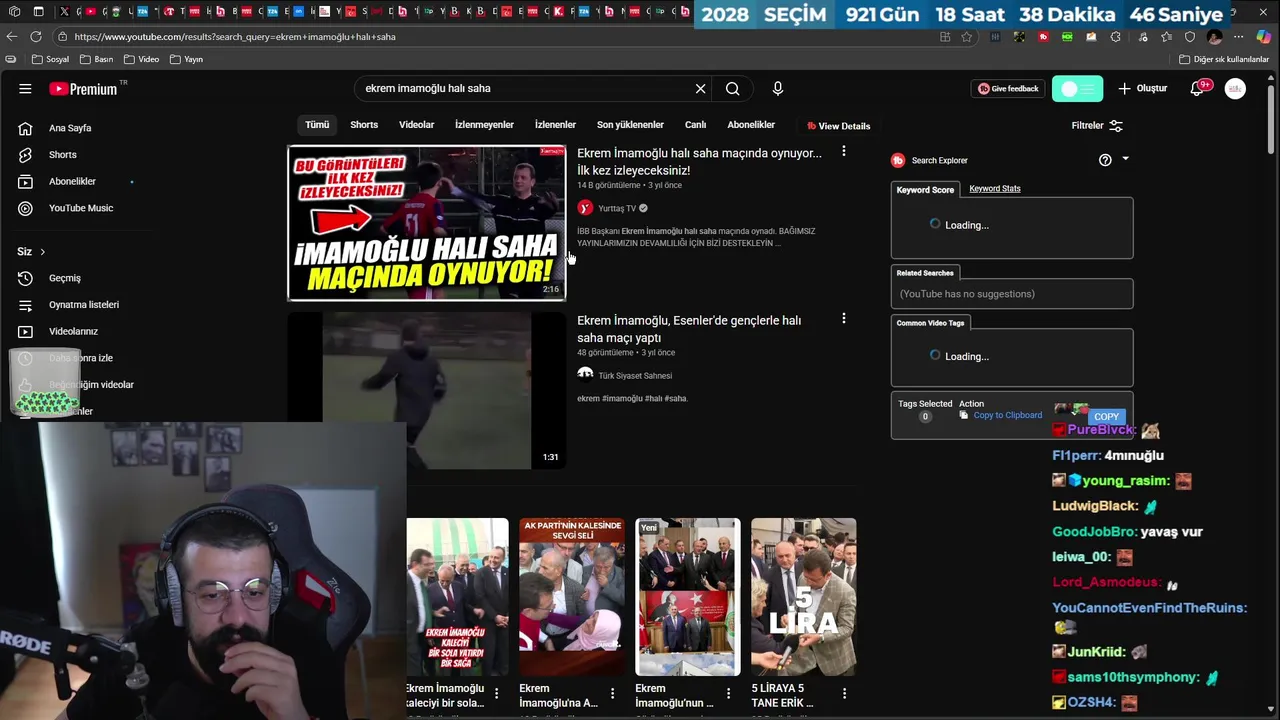Open Ana Sayfa in the sidebar
Screen dimensions: 1280x720
[70, 128]
